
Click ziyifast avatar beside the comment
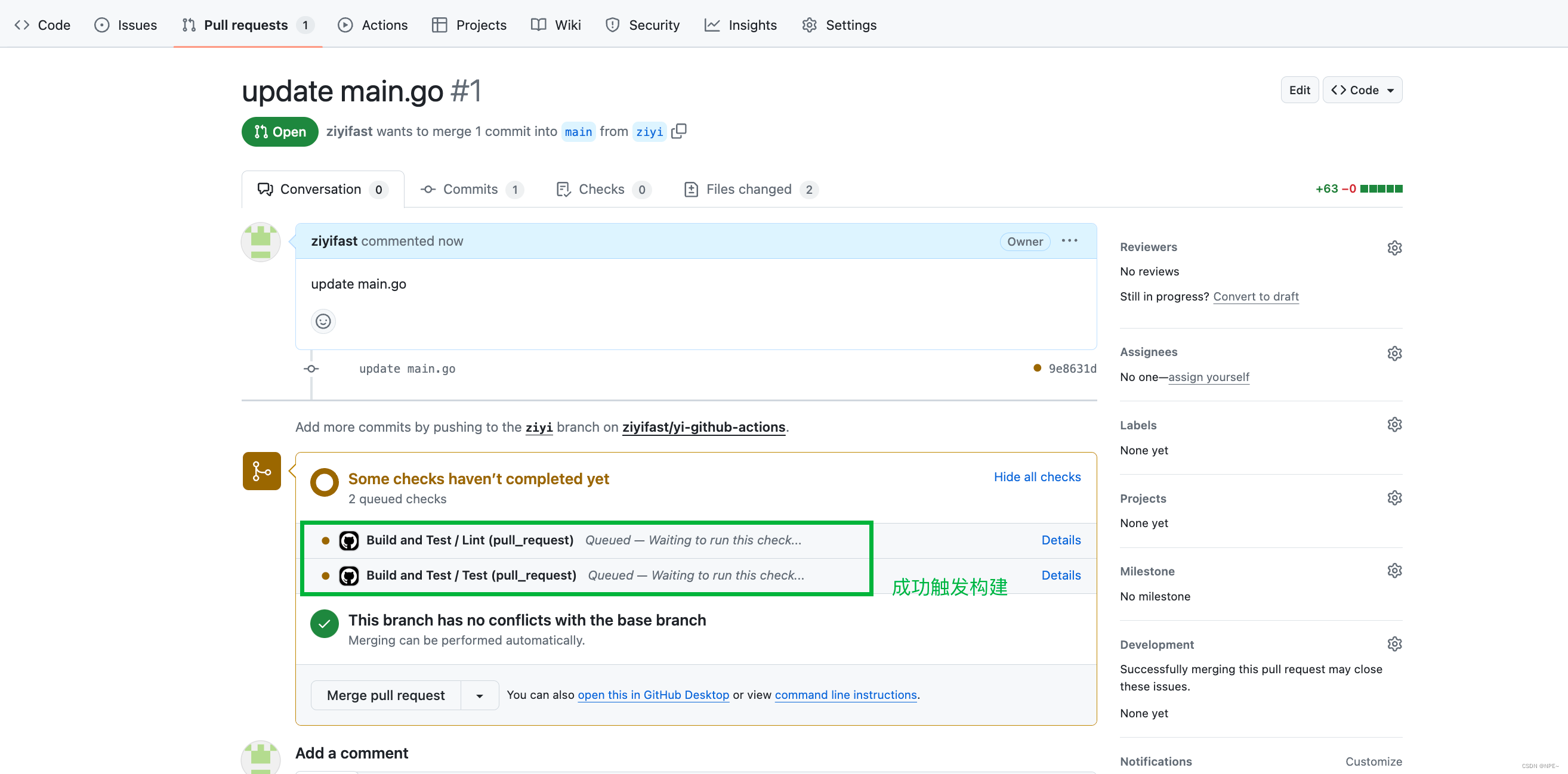click(x=261, y=242)
